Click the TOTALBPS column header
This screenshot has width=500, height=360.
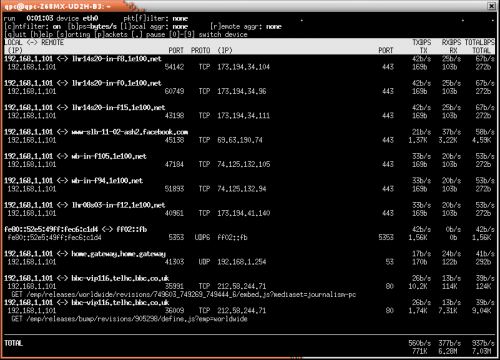[x=480, y=43]
